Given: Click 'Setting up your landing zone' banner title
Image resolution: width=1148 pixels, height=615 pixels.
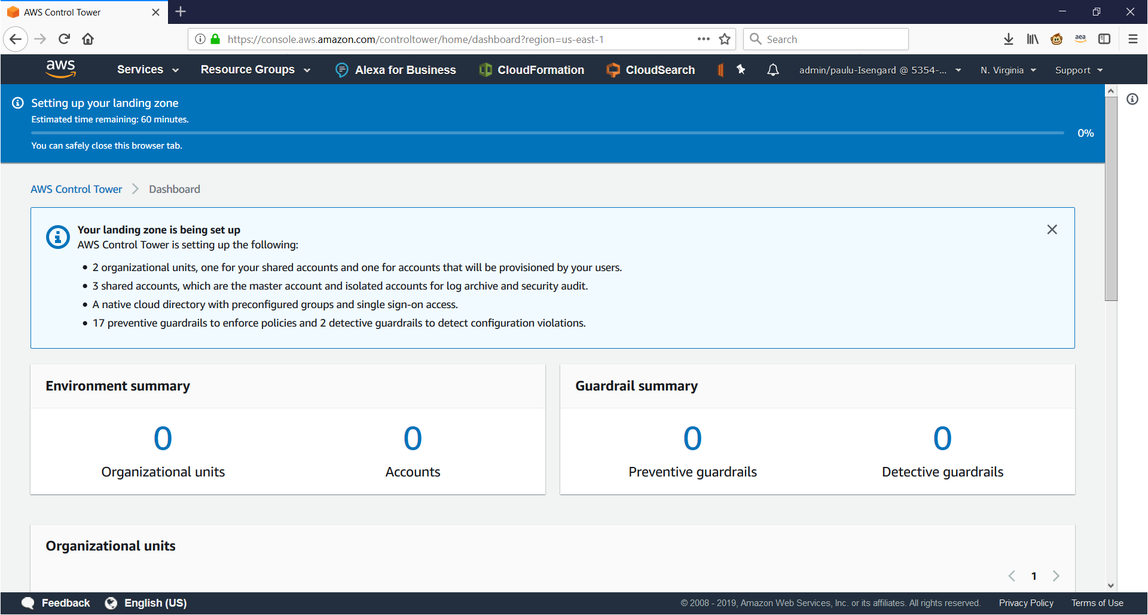Looking at the screenshot, I should [105, 103].
